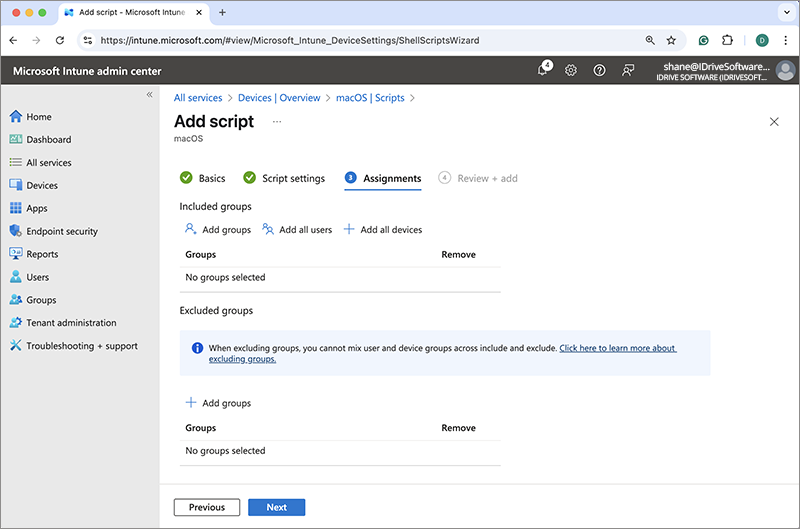Open the feedback icon in header

tap(627, 70)
